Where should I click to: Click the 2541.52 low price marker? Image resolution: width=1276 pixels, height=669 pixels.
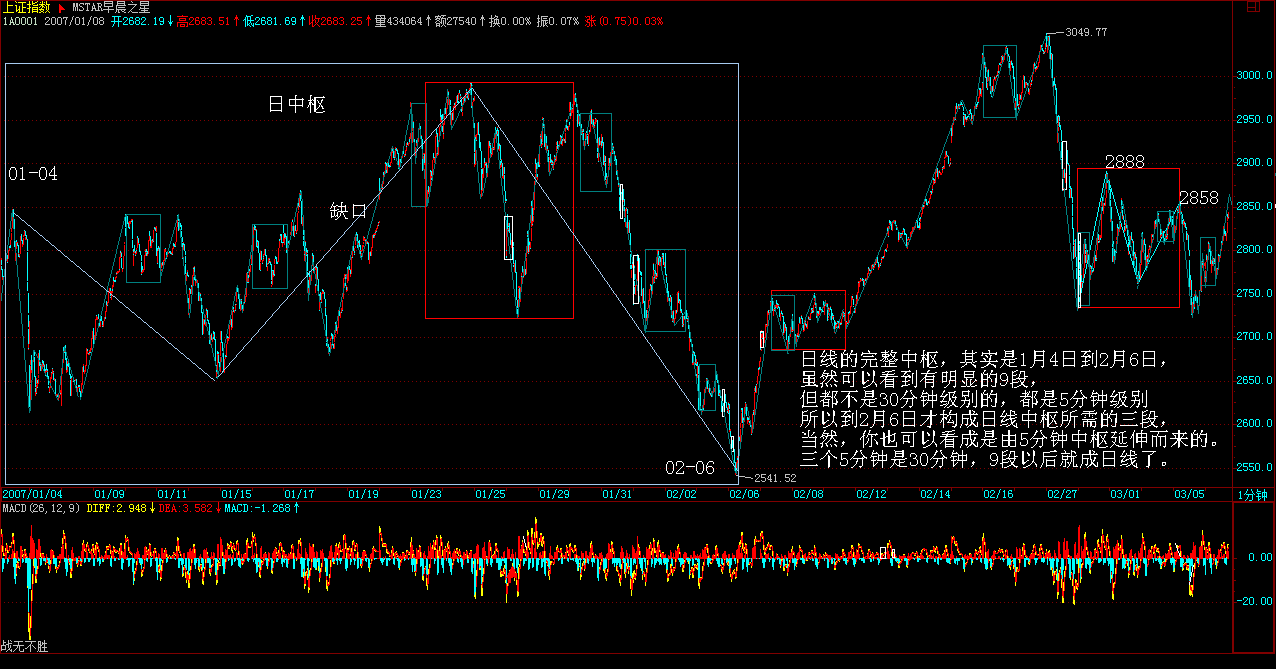775,478
